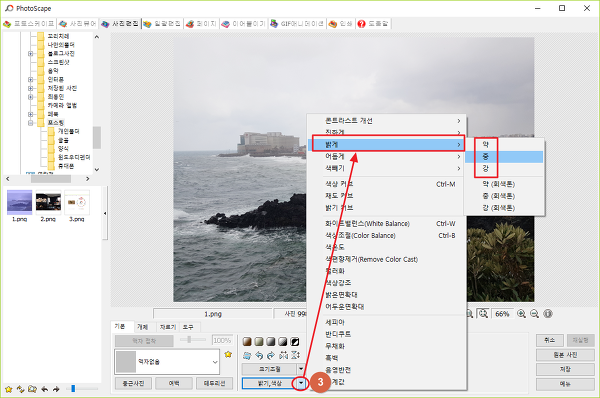
Task: Zoom in with the magnifier plus icon
Action: point(521,314)
